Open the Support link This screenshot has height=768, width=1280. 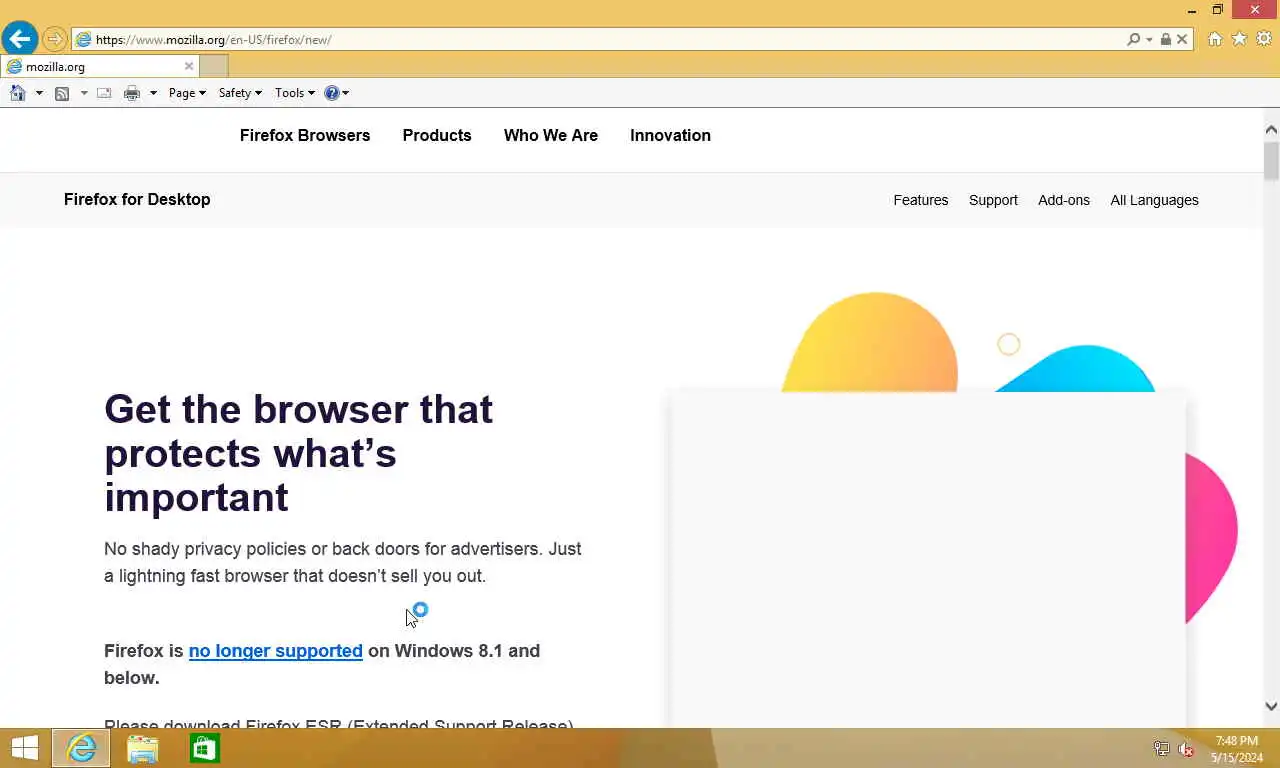[x=993, y=200]
